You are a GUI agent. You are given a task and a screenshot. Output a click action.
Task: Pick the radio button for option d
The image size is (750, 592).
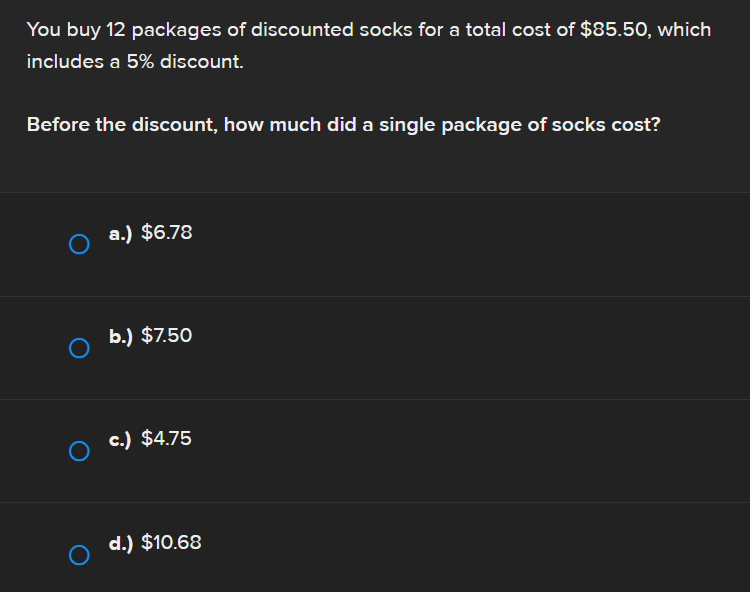click(x=79, y=554)
